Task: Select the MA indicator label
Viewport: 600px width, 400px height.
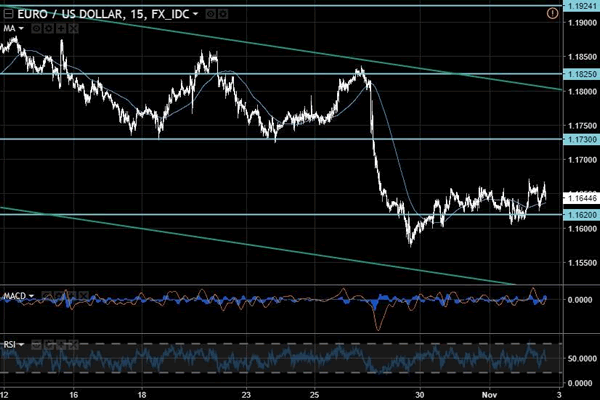Action: [x=9, y=29]
